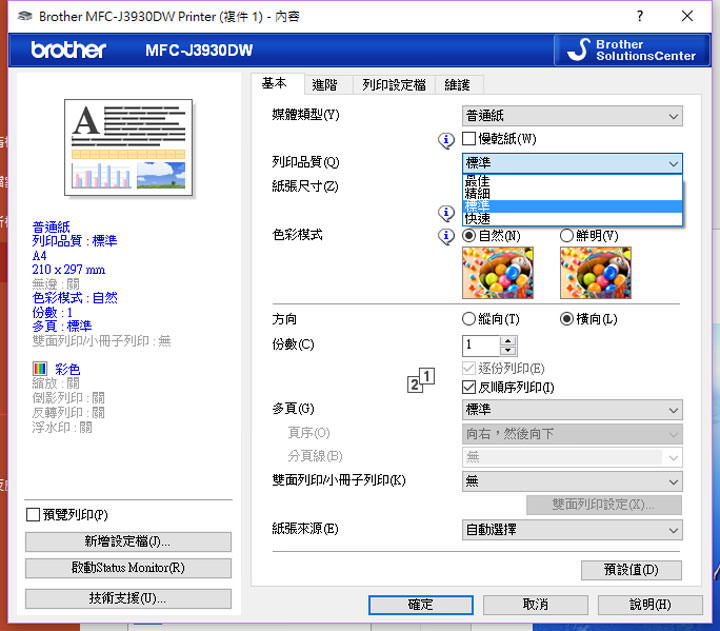
Task: Click the 鮮明 color sample image
Action: (596, 273)
